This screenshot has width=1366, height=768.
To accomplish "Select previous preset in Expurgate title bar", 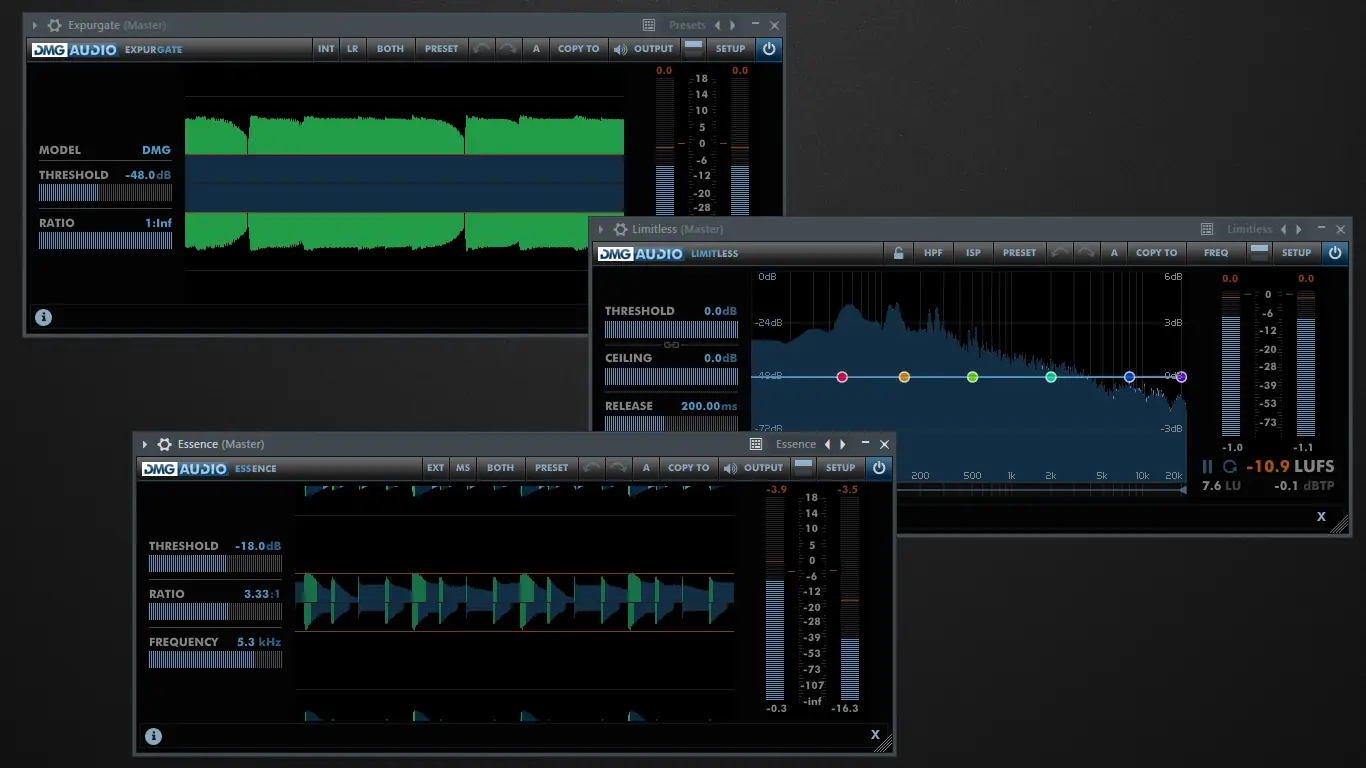I will point(717,25).
